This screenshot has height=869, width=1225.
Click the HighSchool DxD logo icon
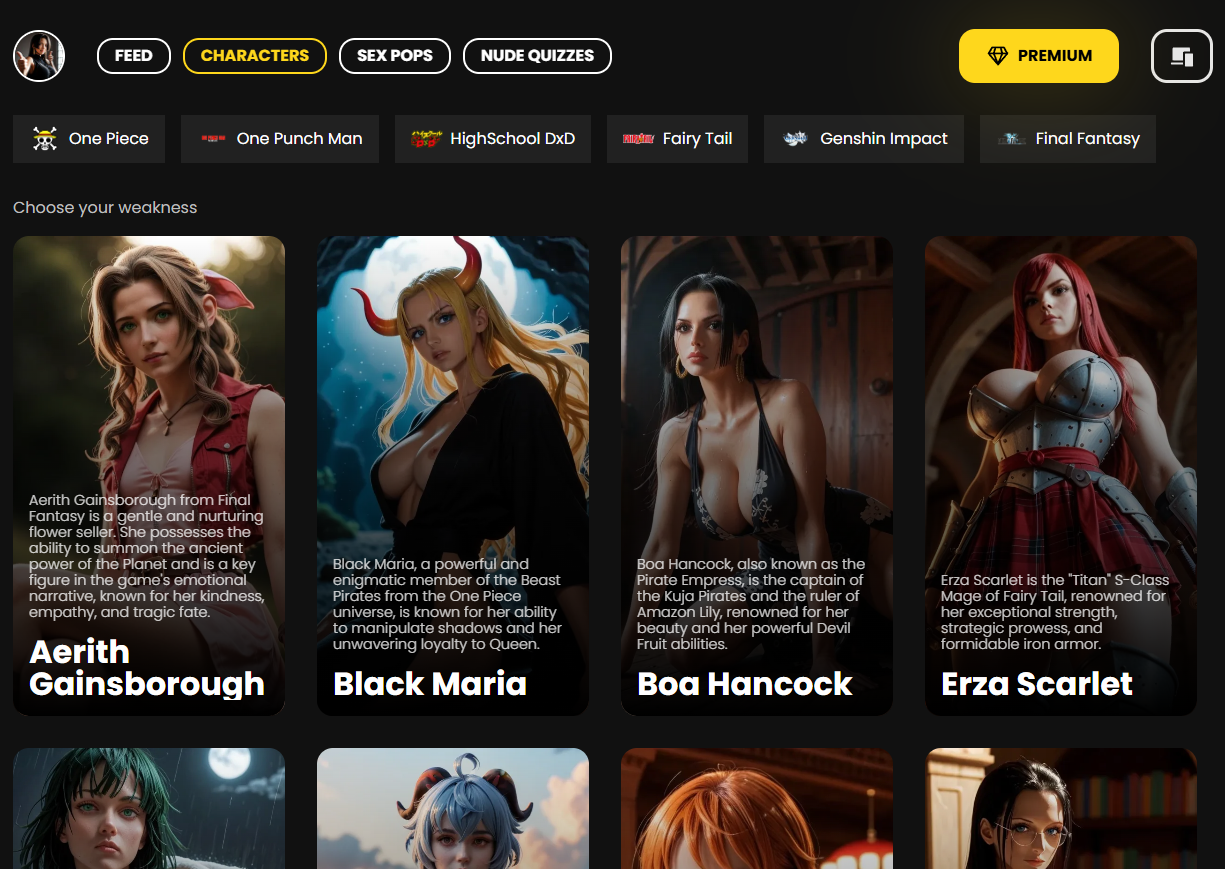point(427,139)
